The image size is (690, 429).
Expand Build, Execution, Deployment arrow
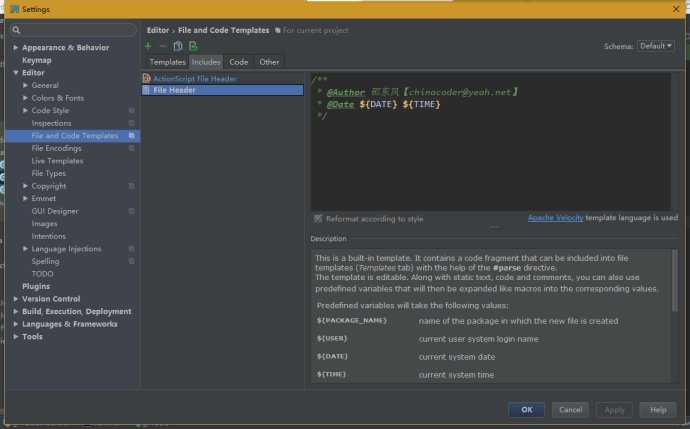click(15, 312)
